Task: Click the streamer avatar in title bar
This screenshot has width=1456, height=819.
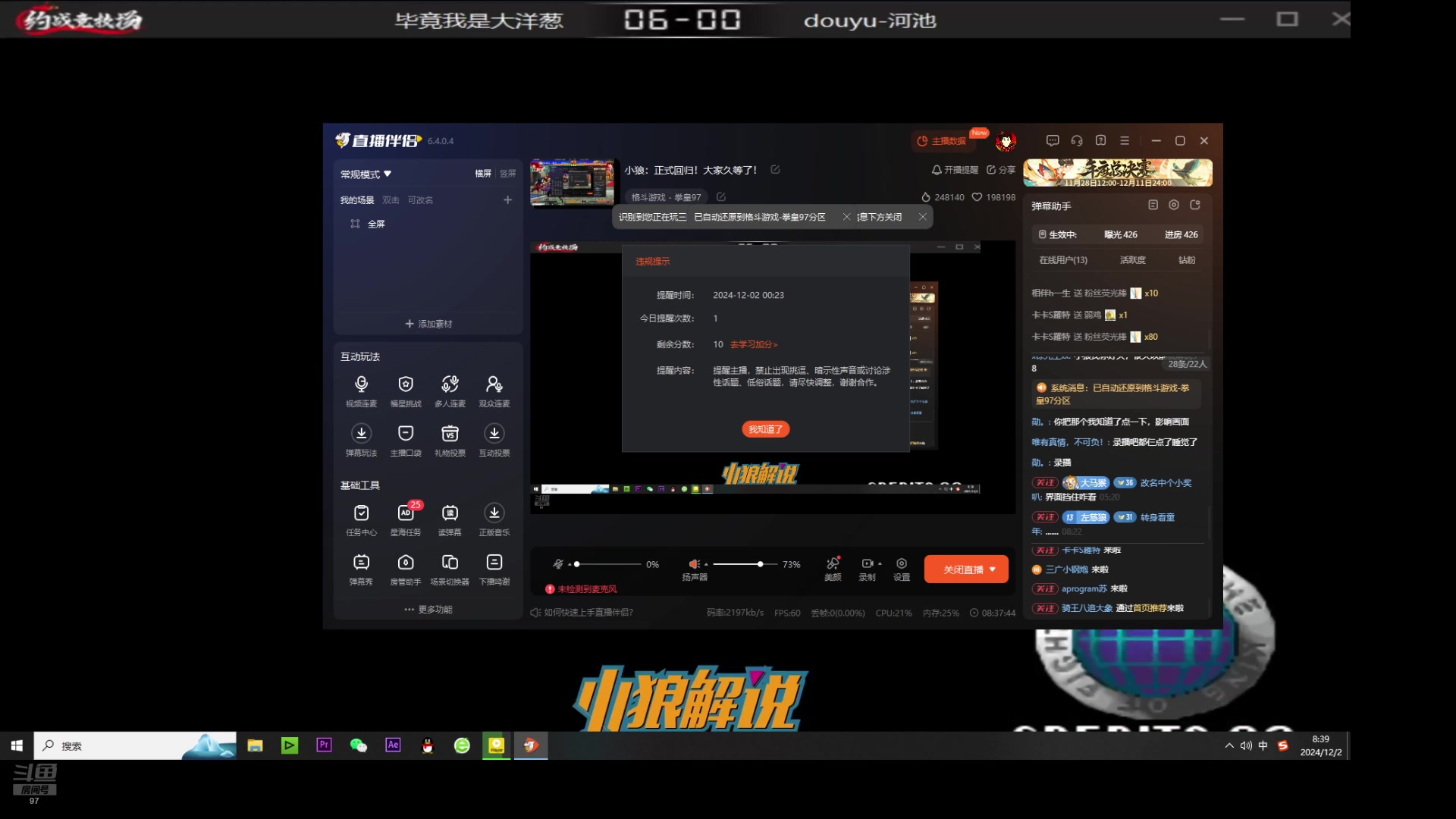Action: 1006,141
